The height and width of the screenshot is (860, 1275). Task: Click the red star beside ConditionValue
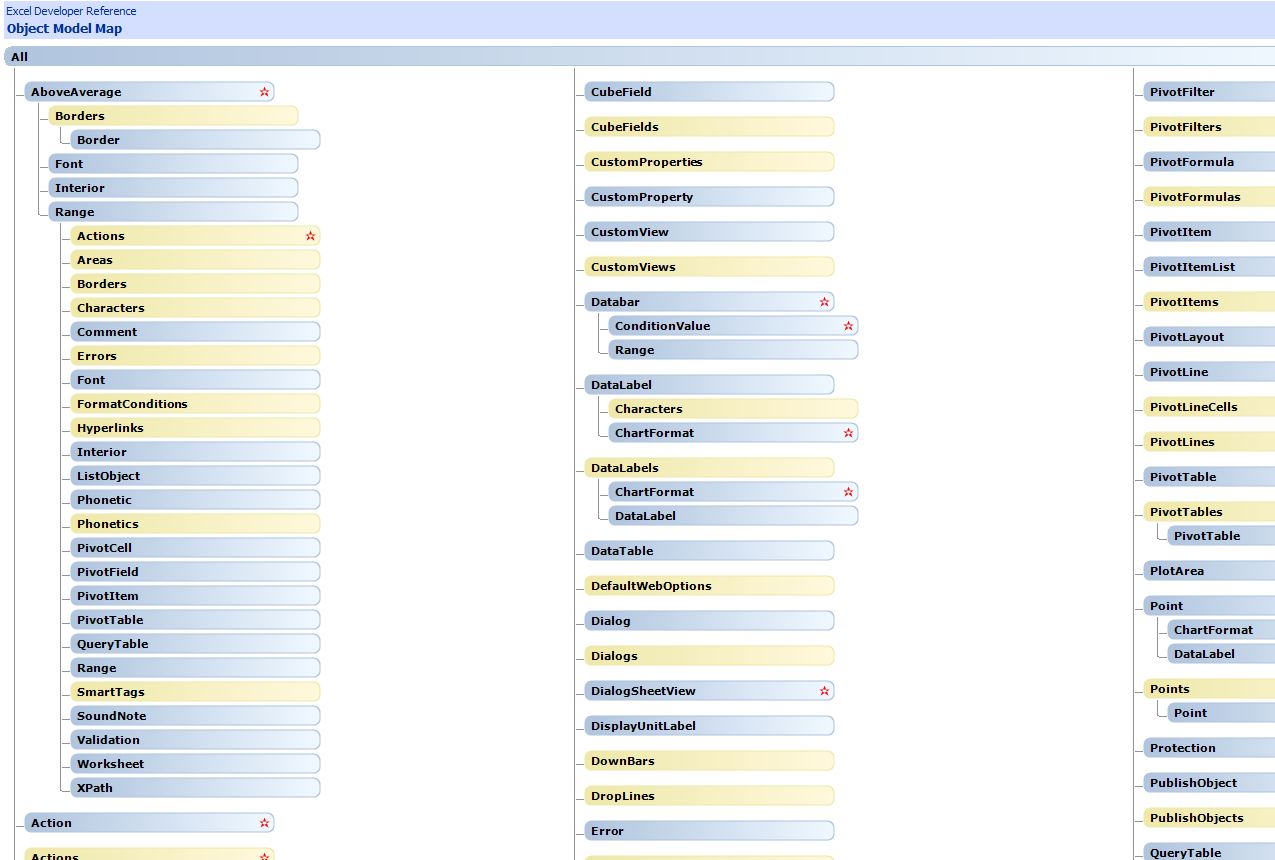pyautogui.click(x=848, y=326)
